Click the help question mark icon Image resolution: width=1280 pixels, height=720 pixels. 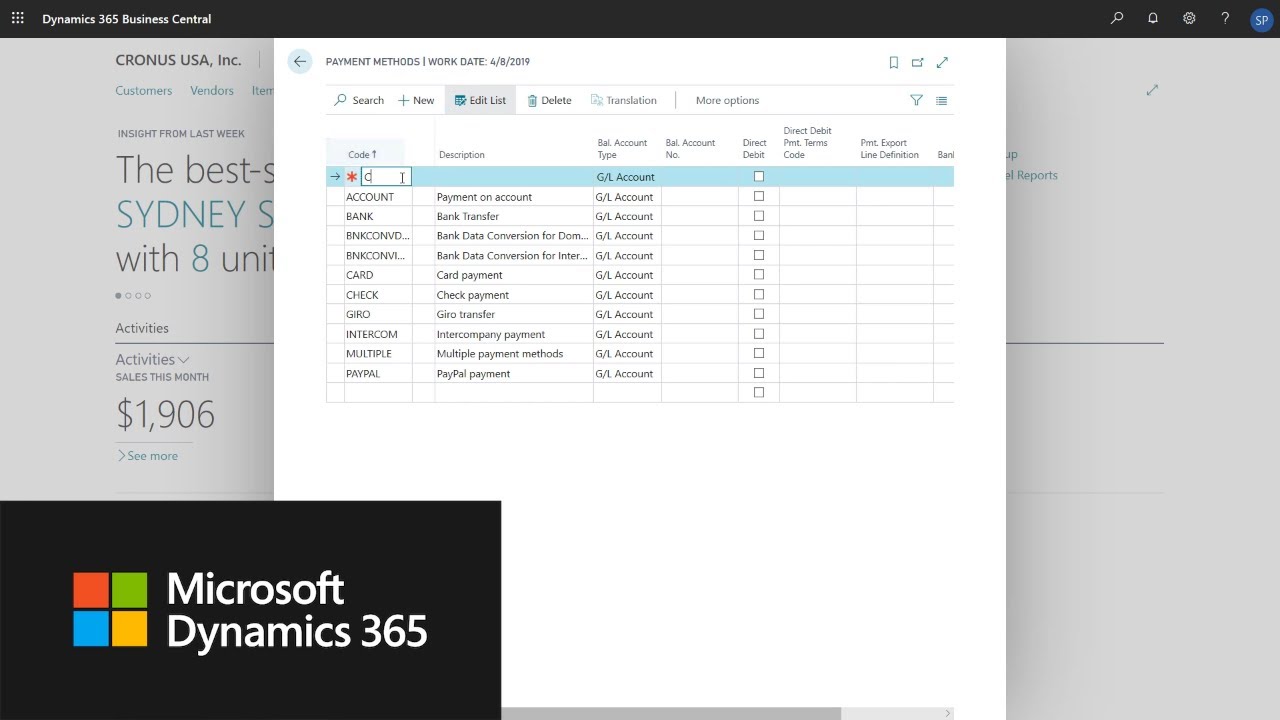point(1225,18)
